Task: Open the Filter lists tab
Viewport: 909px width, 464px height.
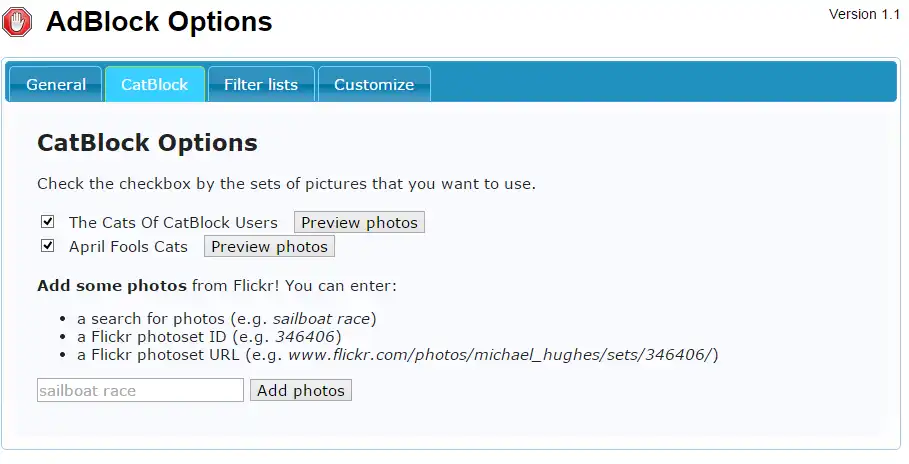Action: 260,85
